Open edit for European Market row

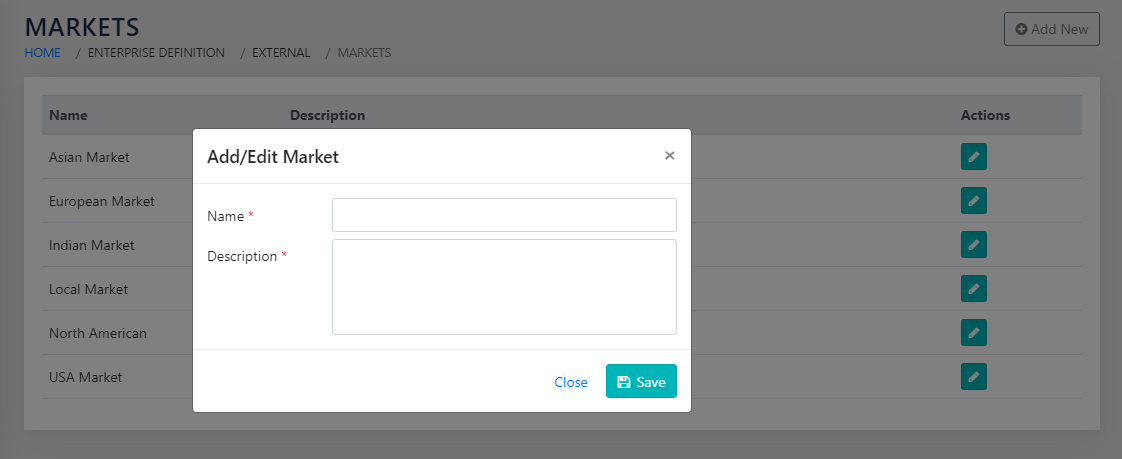tap(973, 201)
